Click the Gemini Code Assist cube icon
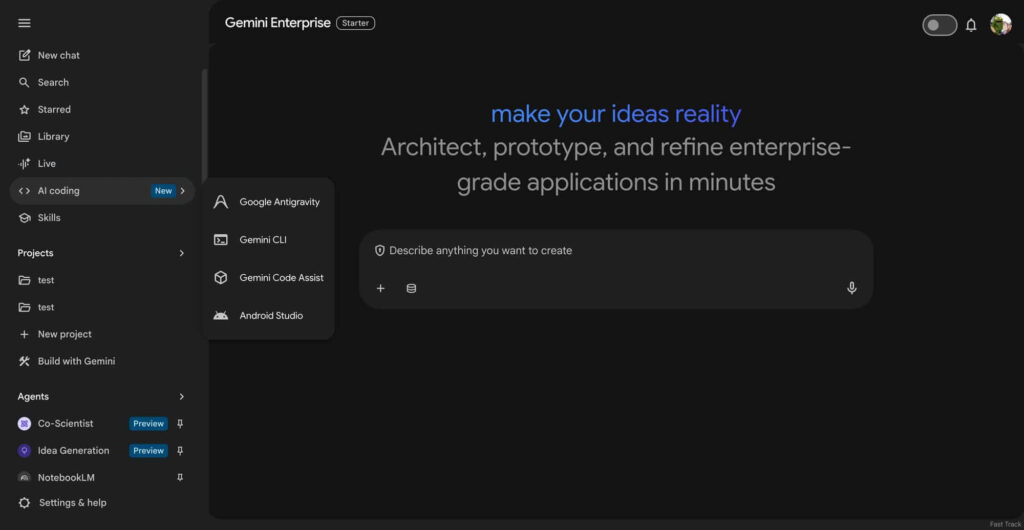The height and width of the screenshot is (530, 1024). [x=221, y=277]
